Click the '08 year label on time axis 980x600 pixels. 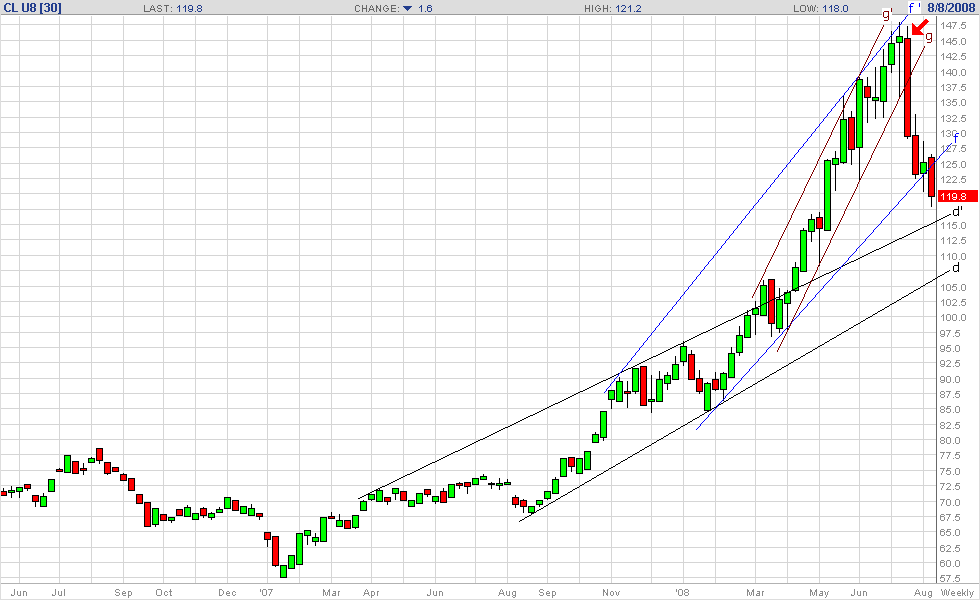pyautogui.click(x=682, y=592)
